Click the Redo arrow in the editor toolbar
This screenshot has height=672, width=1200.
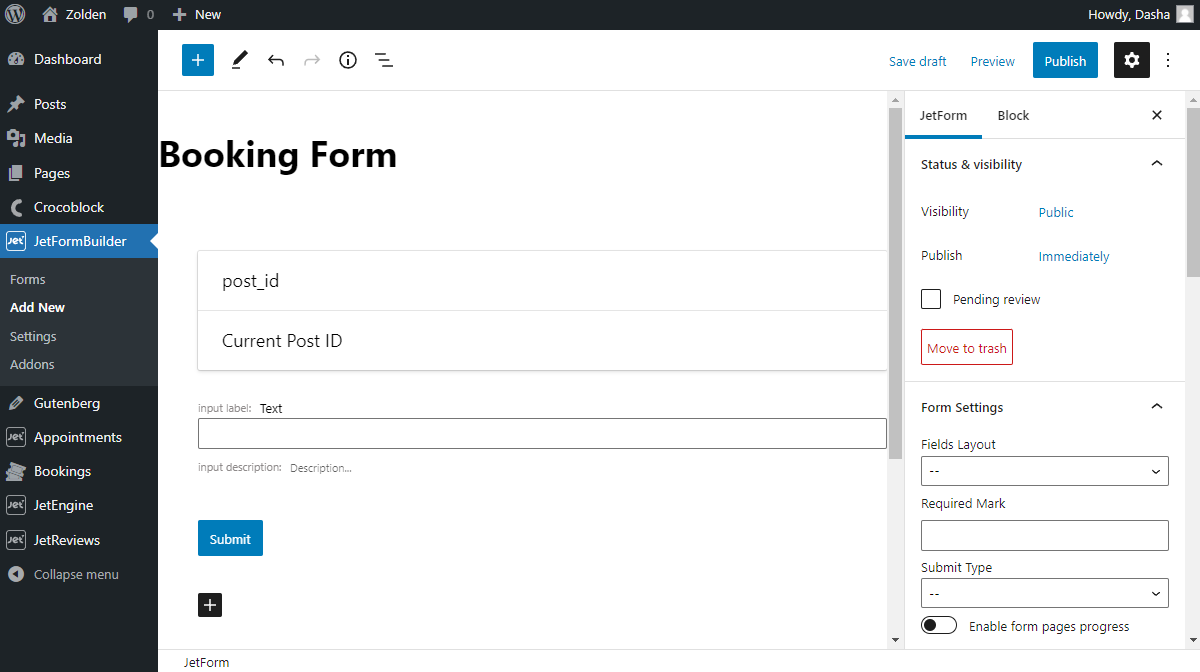tap(312, 60)
